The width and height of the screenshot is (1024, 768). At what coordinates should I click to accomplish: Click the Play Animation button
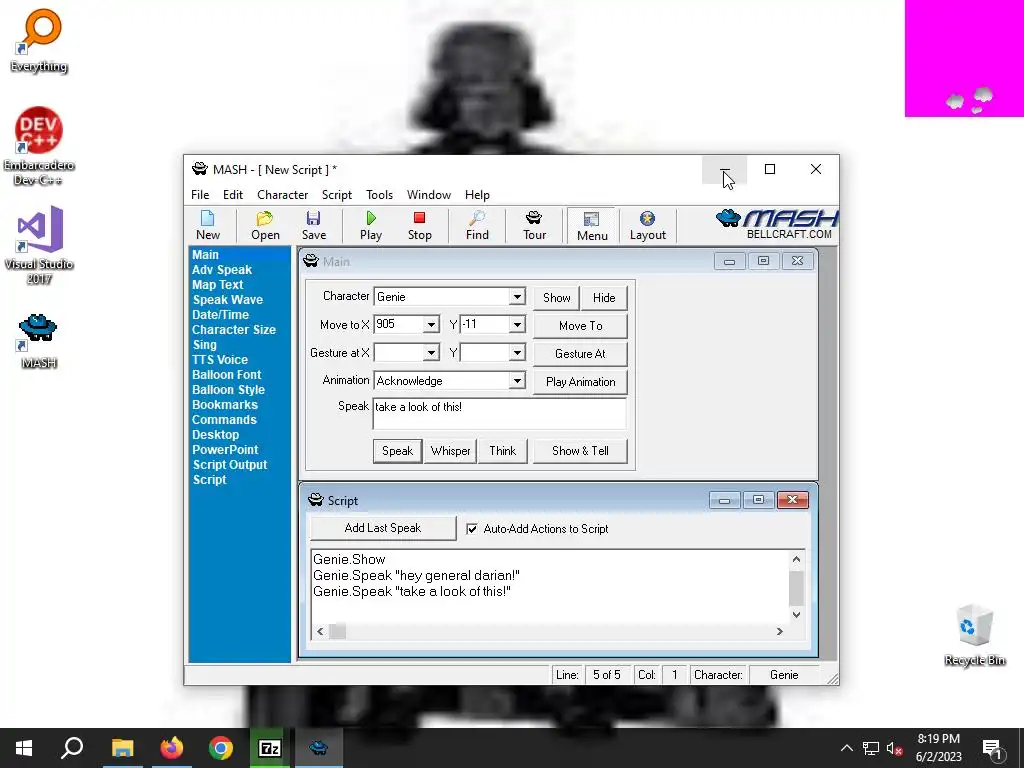581,381
